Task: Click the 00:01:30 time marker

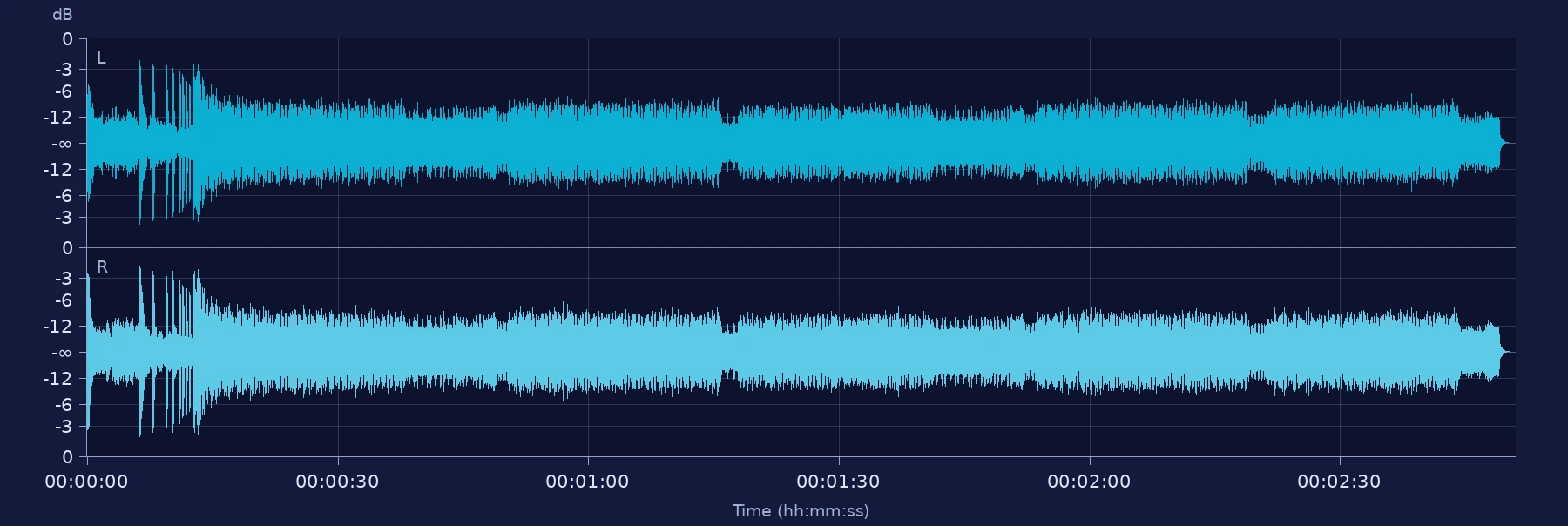Action: [838, 482]
